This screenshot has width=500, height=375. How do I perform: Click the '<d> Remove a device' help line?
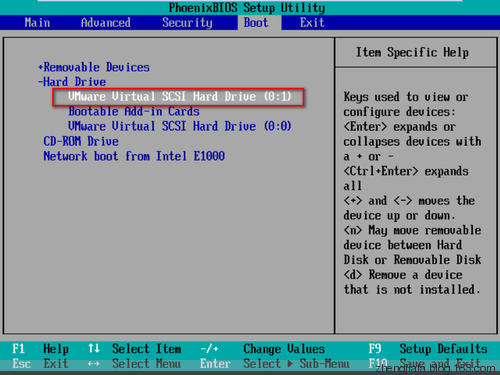click(403, 275)
